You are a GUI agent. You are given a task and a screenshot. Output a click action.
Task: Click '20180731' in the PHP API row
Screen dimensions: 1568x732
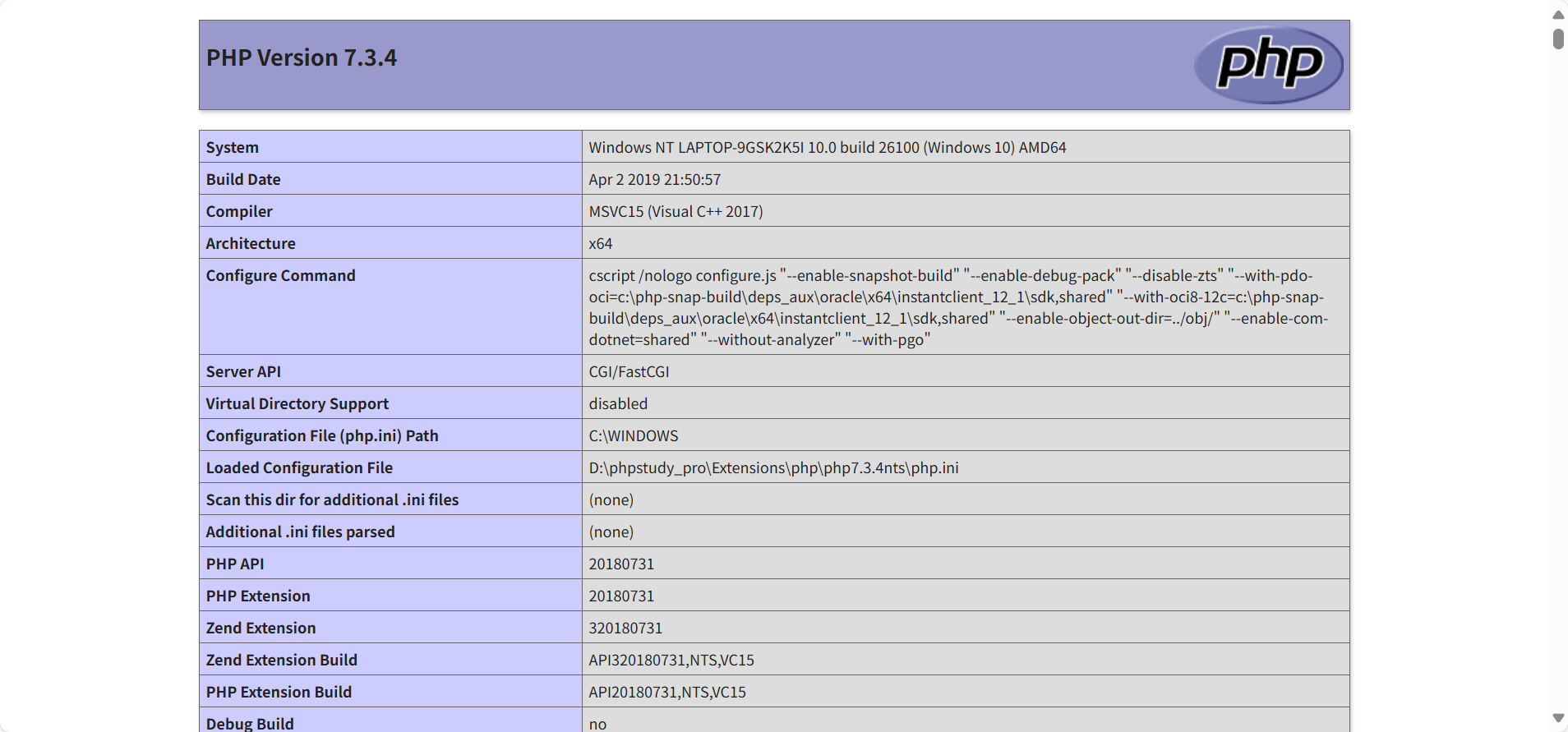[622, 564]
